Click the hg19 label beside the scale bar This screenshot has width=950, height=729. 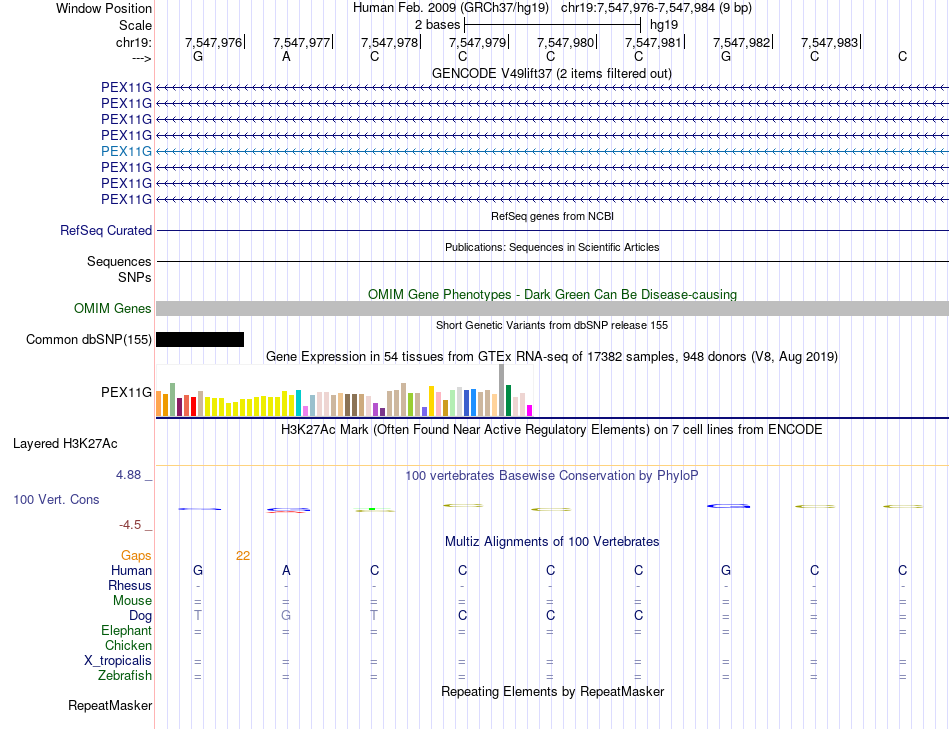(664, 25)
